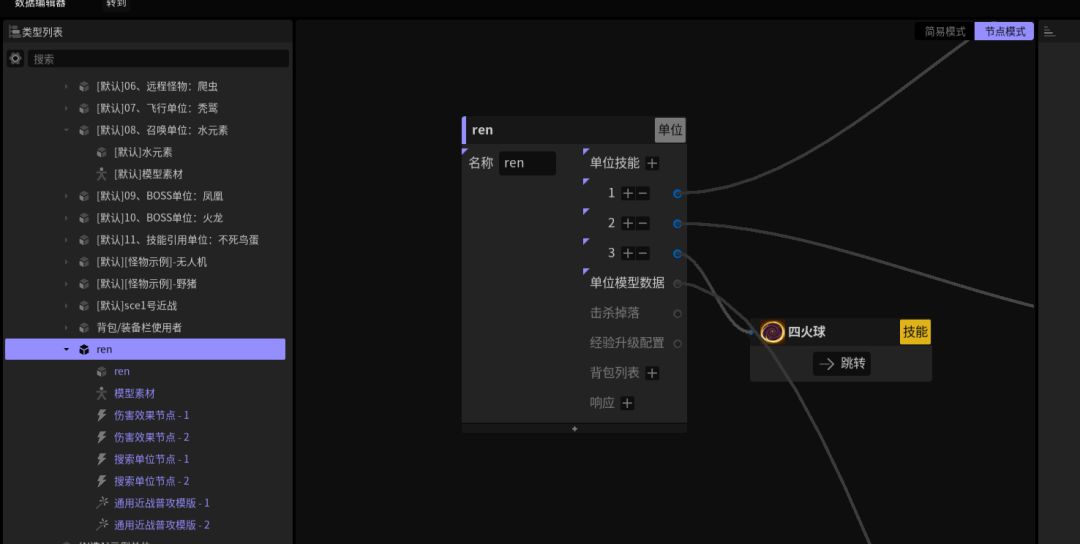
Task: Select 搜索单位节点 - 1 in the tree
Action: [152, 459]
